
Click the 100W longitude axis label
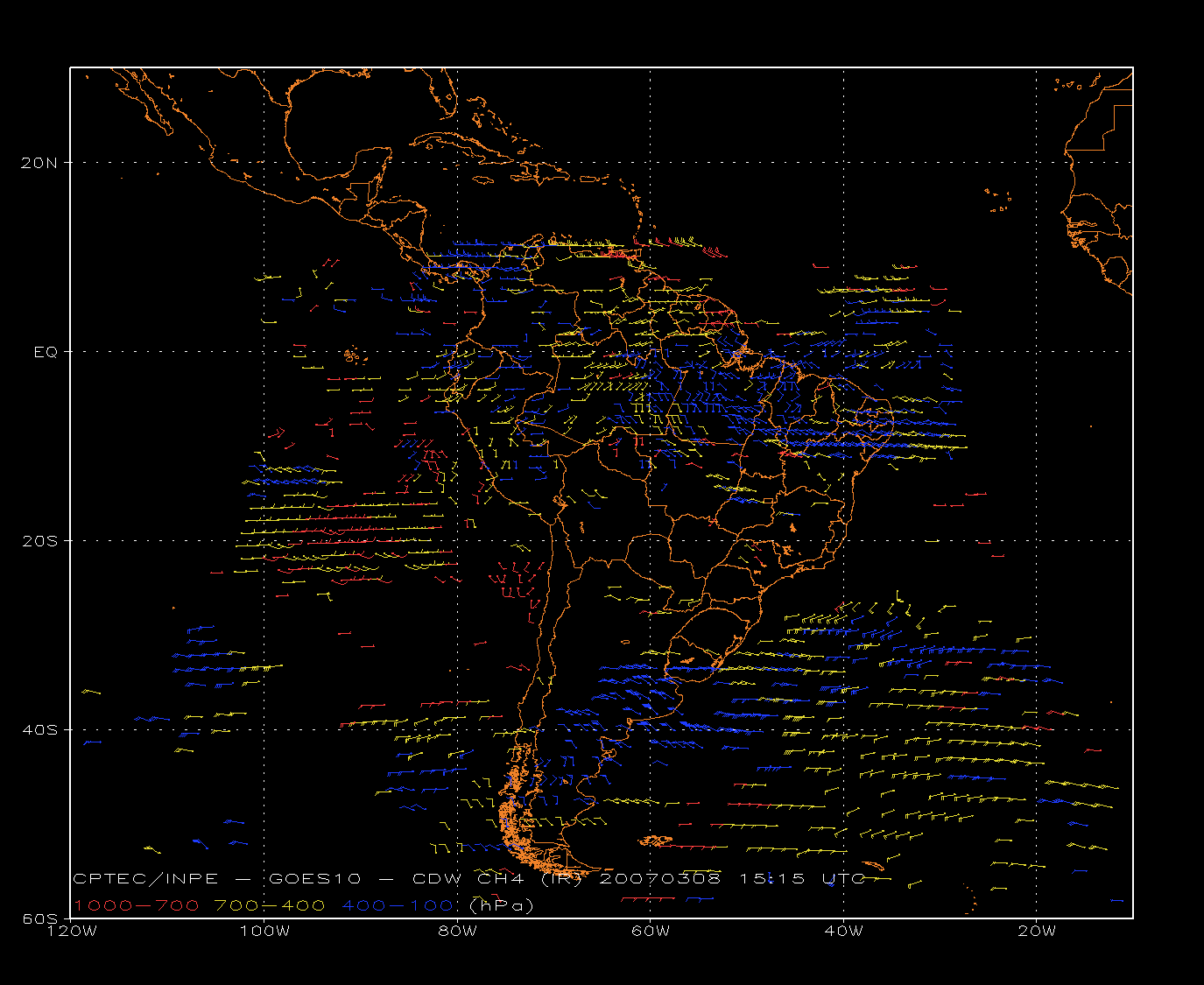[264, 931]
